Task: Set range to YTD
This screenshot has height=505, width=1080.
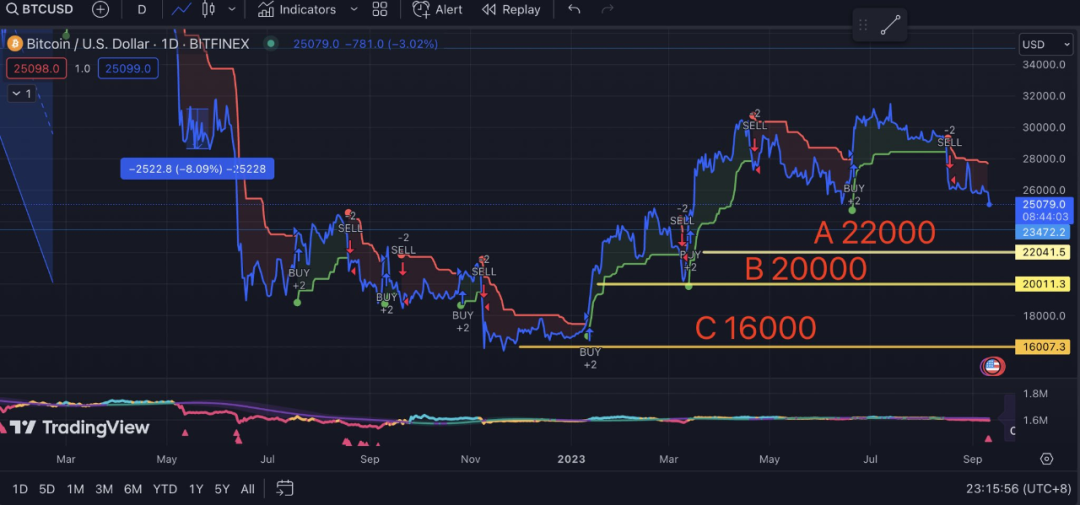Action: point(165,489)
